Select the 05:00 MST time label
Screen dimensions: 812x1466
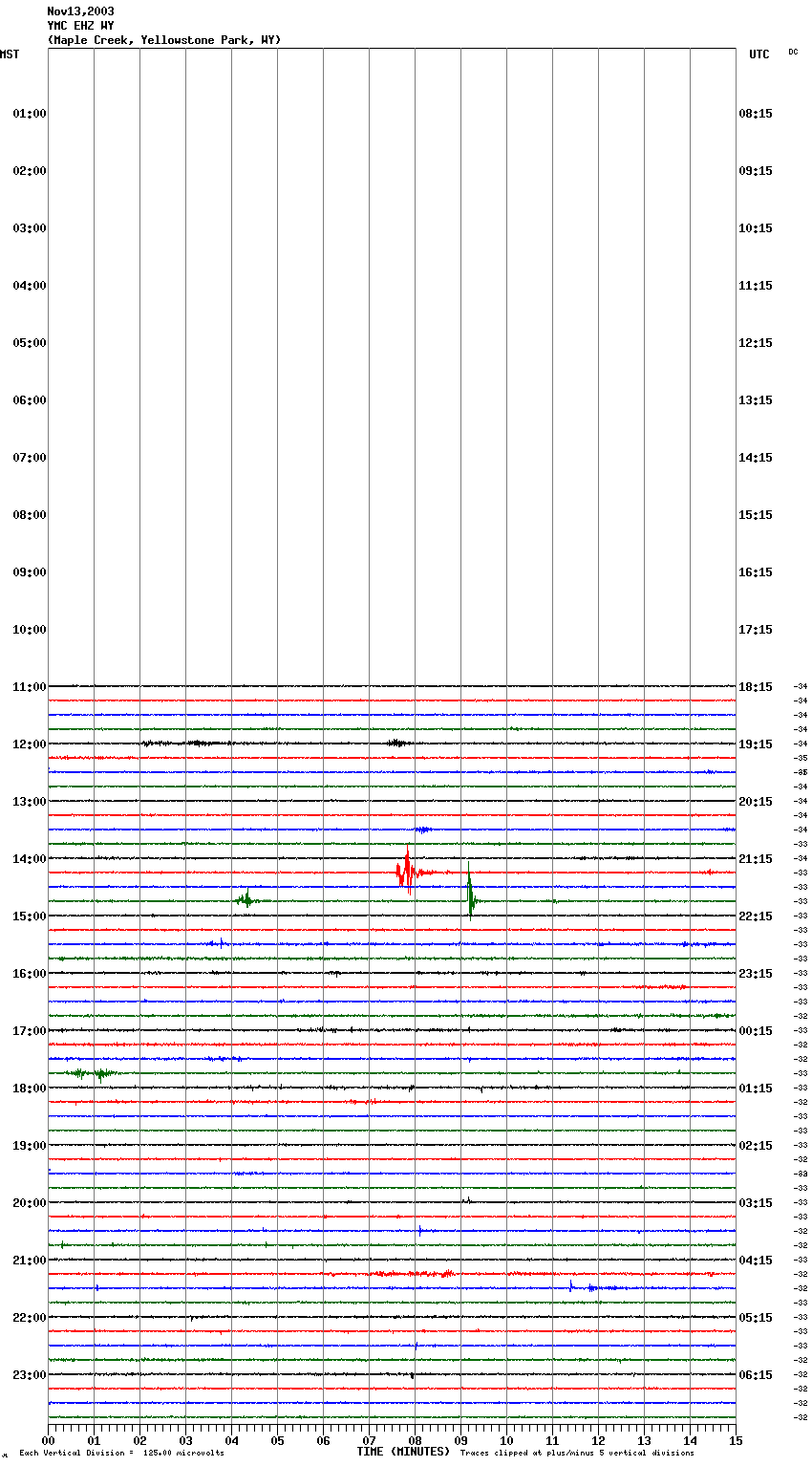[x=30, y=343]
